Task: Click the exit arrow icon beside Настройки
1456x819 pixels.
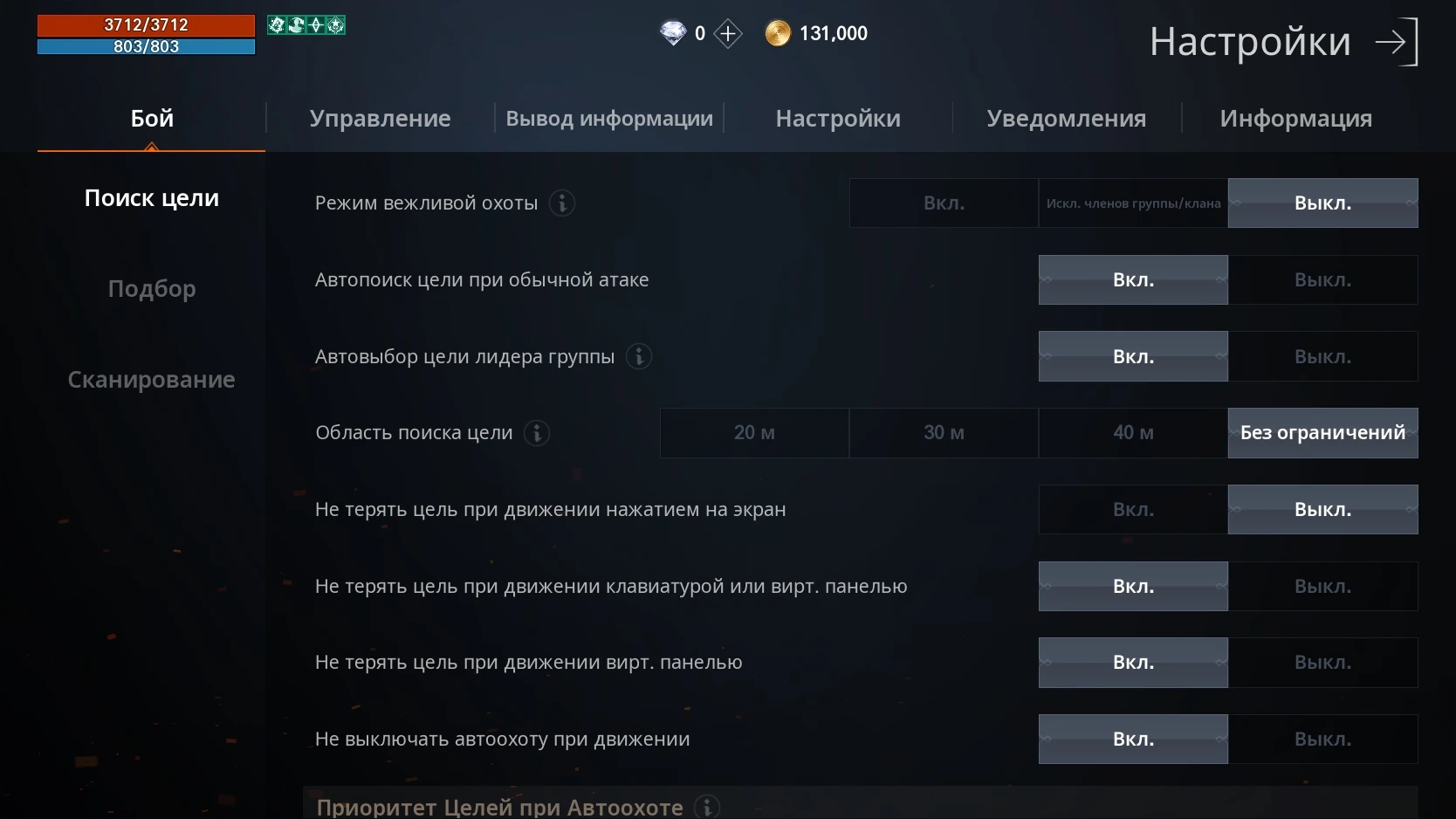Action: pyautogui.click(x=1396, y=42)
